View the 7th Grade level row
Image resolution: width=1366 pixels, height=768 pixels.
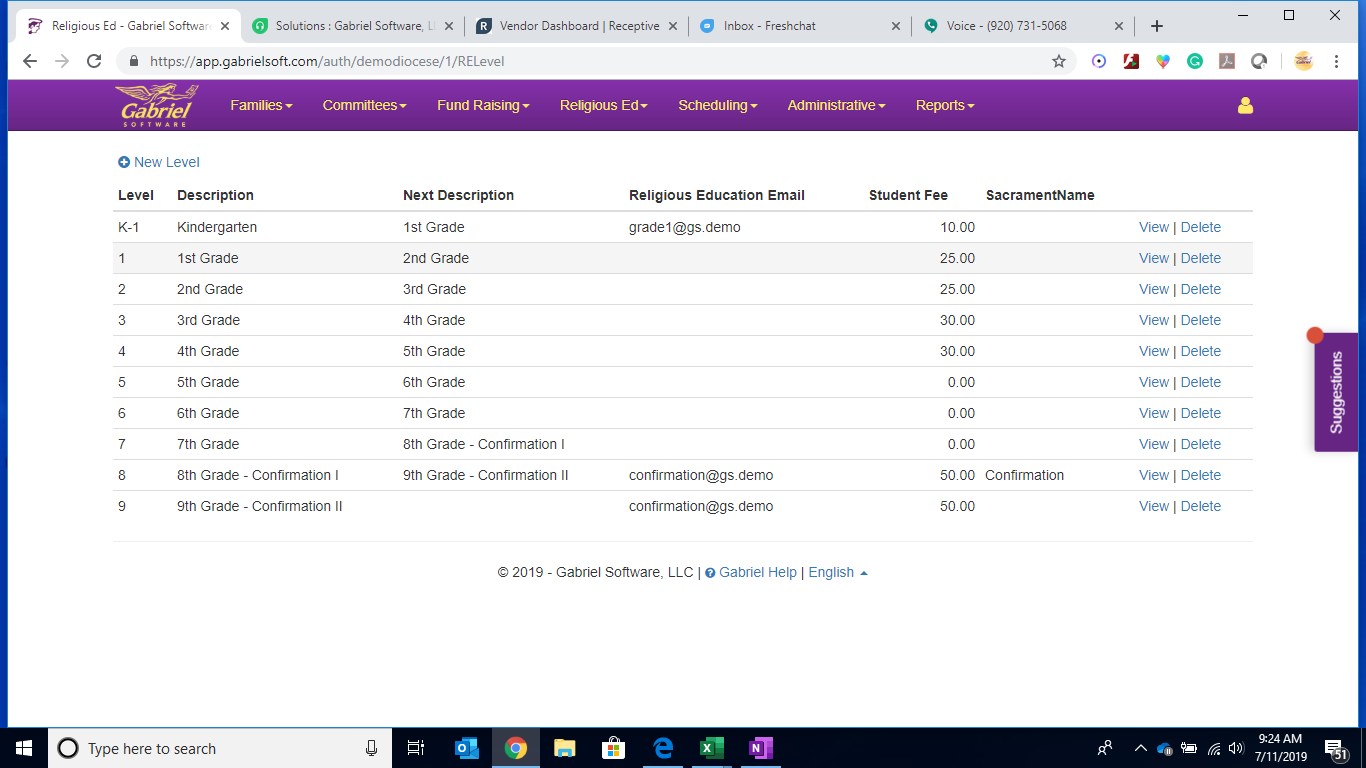point(1153,444)
